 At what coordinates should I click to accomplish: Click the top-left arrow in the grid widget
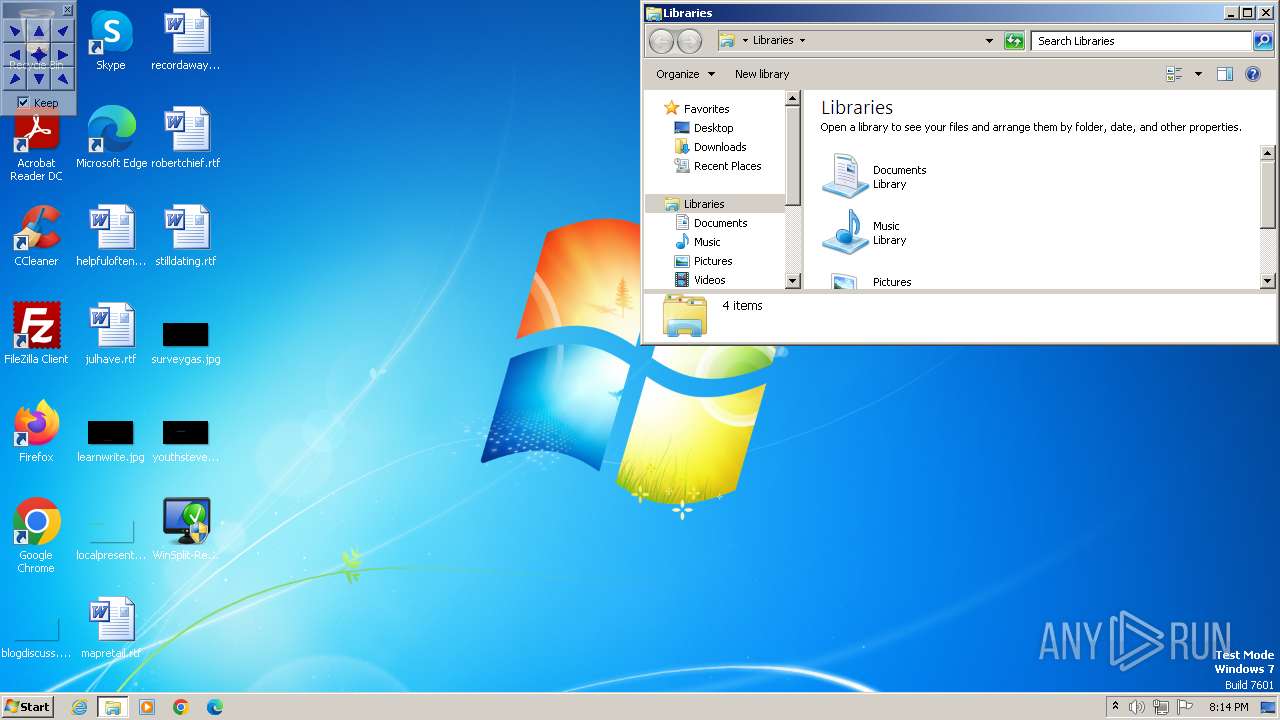pos(14,31)
